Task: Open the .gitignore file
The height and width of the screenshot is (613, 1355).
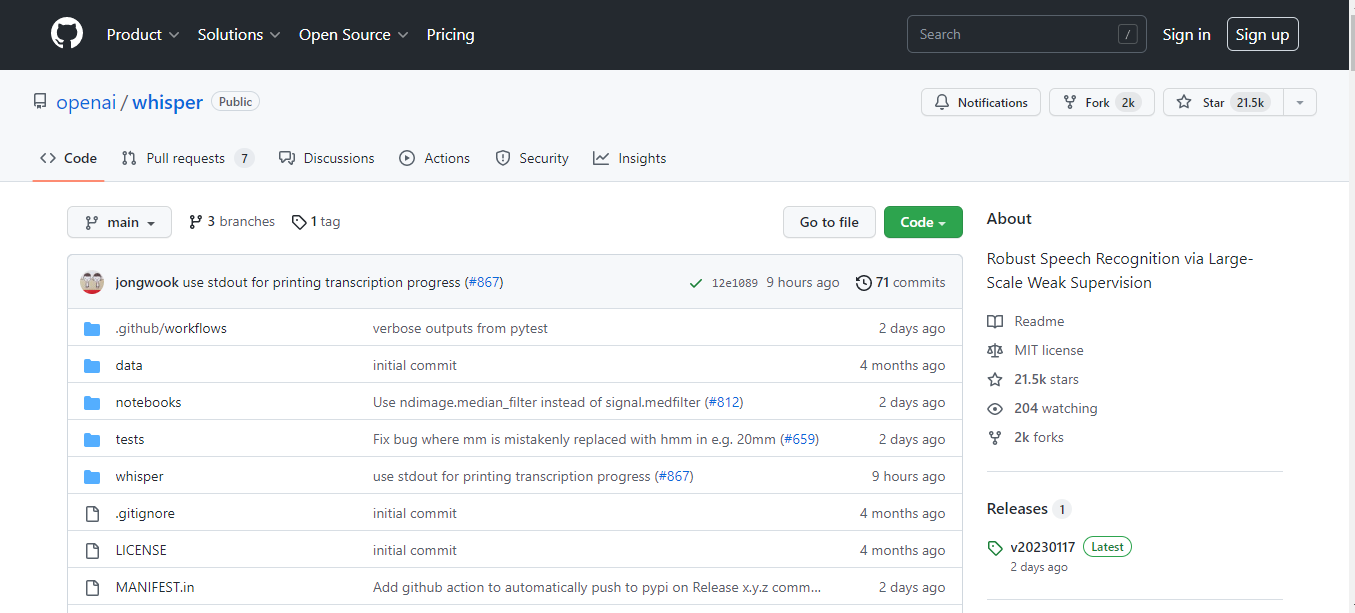Action: tap(145, 513)
